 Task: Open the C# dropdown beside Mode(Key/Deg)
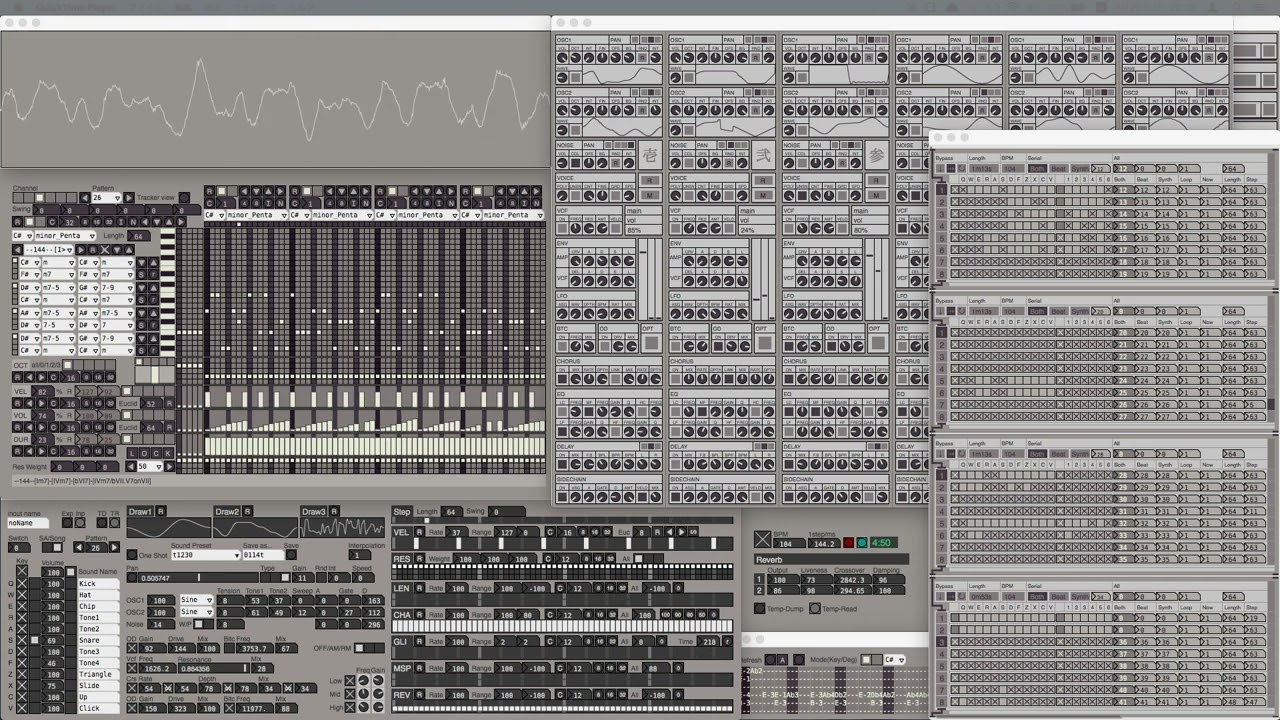tap(894, 660)
